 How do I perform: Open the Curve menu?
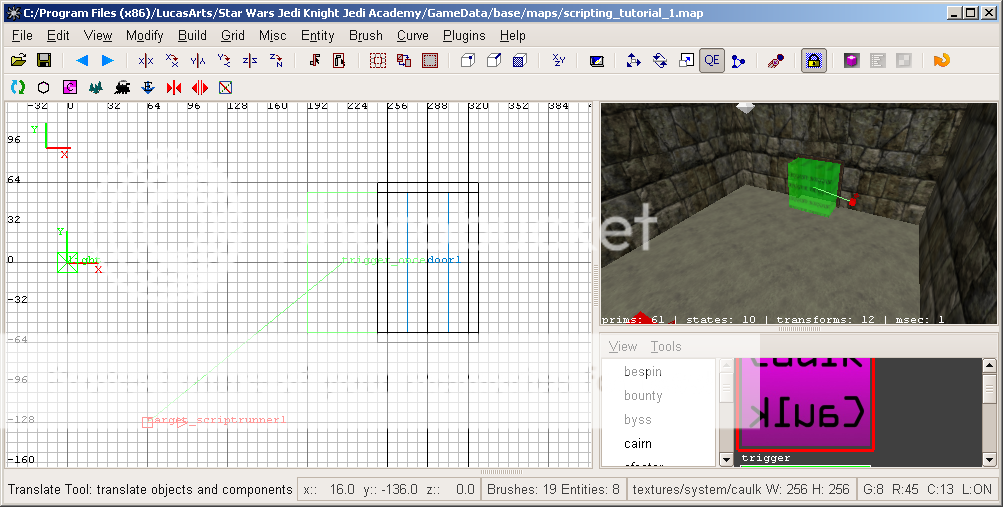pos(412,35)
